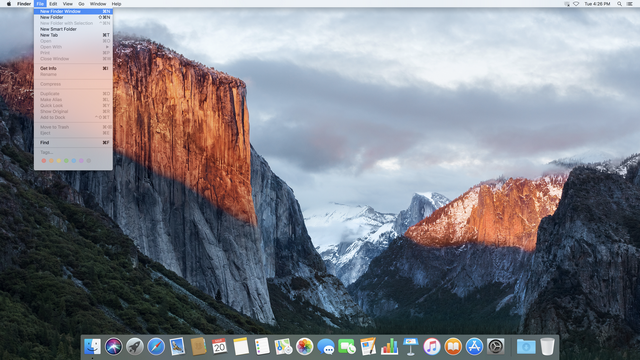Open the Apple menu
640x360 pixels.
[x=9, y=4]
